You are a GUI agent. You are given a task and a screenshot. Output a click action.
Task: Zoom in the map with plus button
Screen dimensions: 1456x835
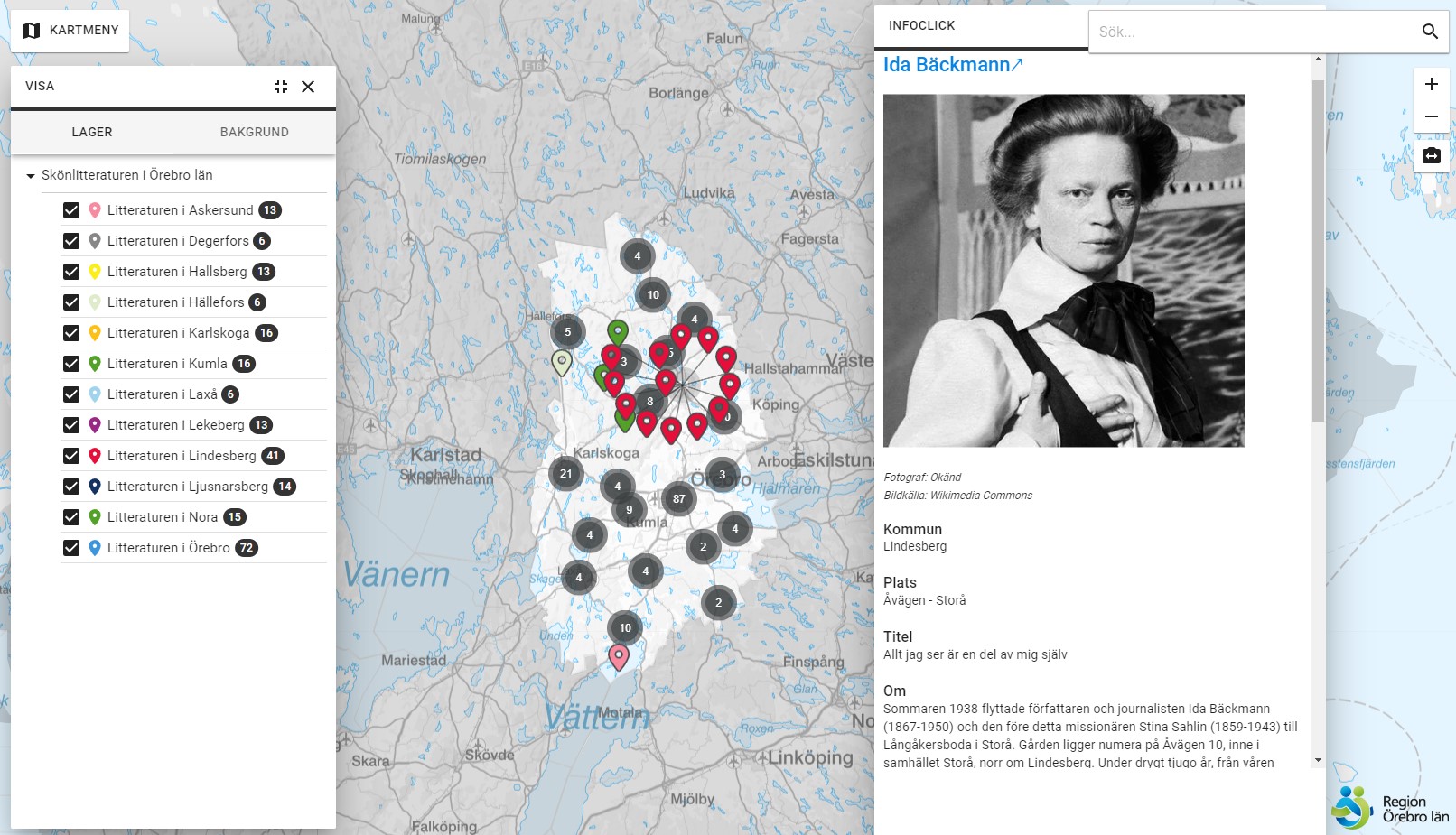pos(1432,85)
